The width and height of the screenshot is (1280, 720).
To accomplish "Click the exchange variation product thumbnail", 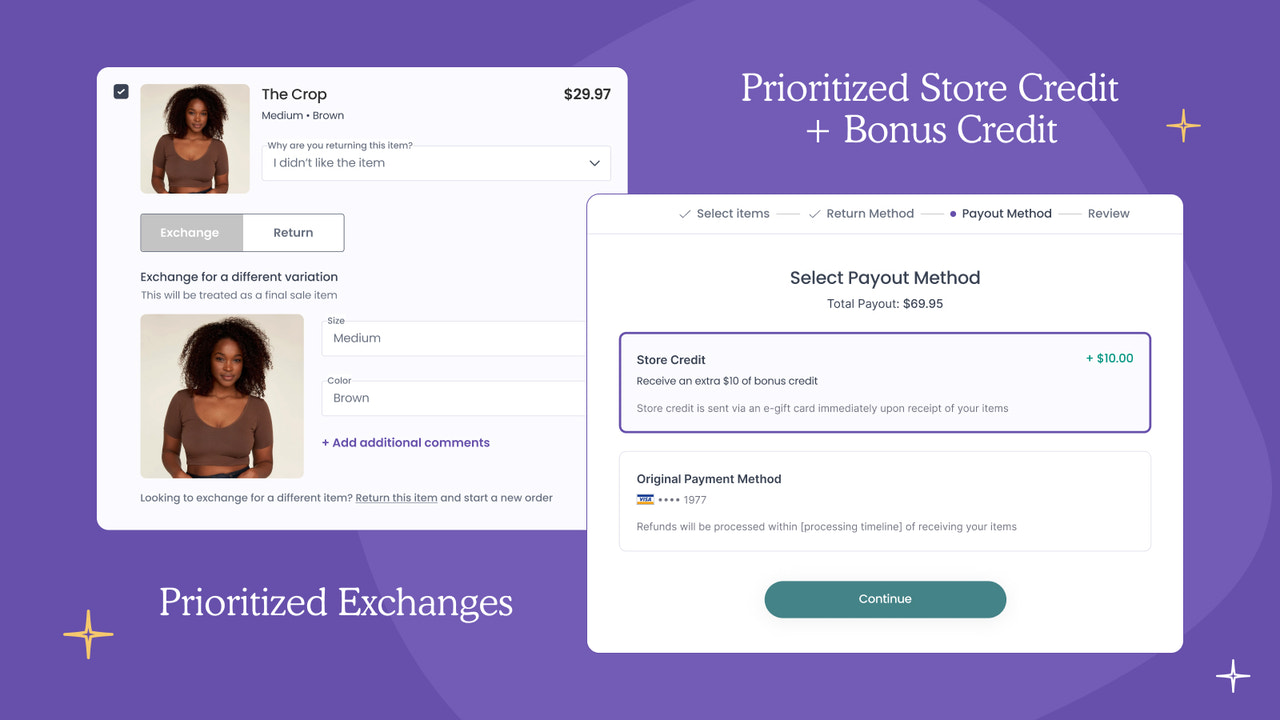I will coord(221,395).
